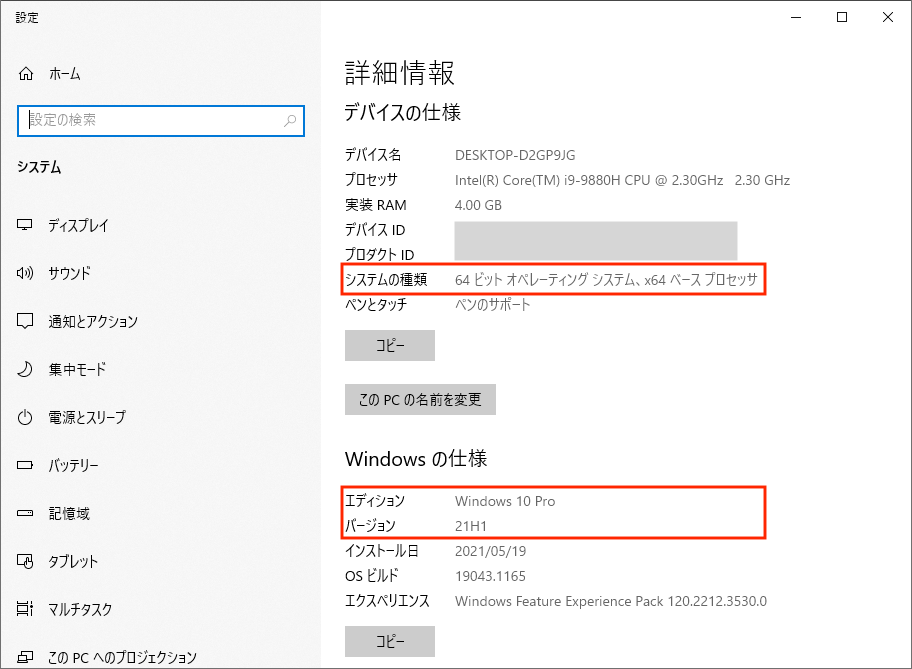Open 電源とスリープ via the power icon
The width and height of the screenshot is (912, 669).
pyautogui.click(x=25, y=417)
